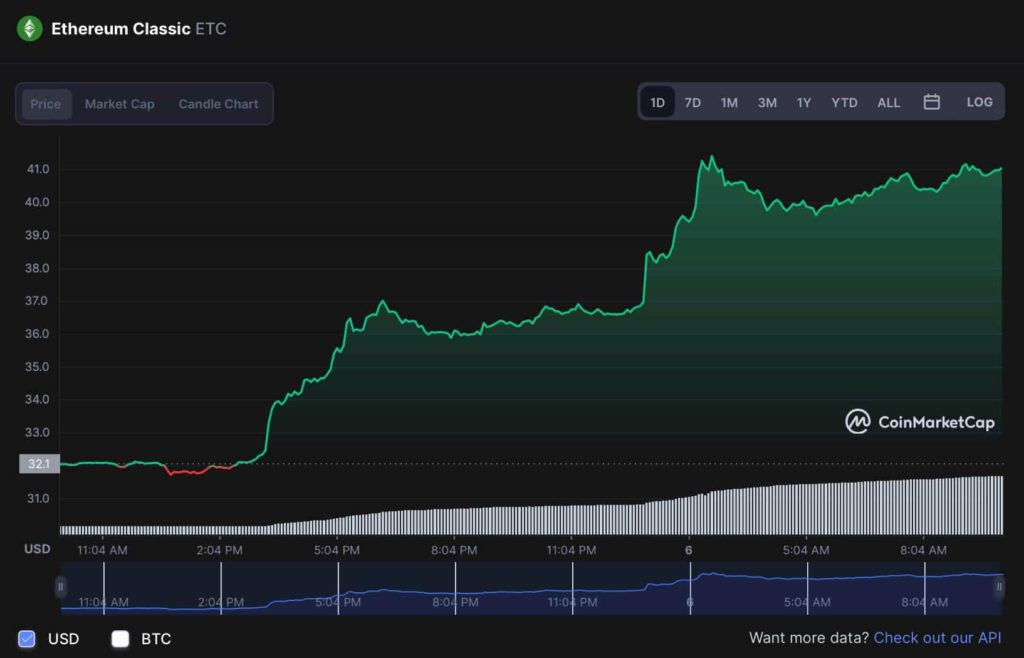
Task: Select the 1D time range
Action: pyautogui.click(x=657, y=103)
